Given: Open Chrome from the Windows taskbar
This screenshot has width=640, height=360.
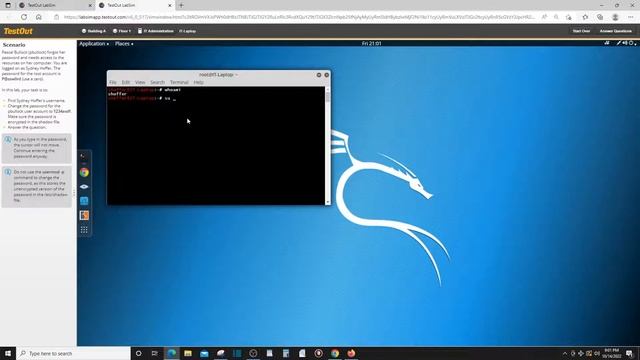Looking at the screenshot, I should [x=335, y=353].
